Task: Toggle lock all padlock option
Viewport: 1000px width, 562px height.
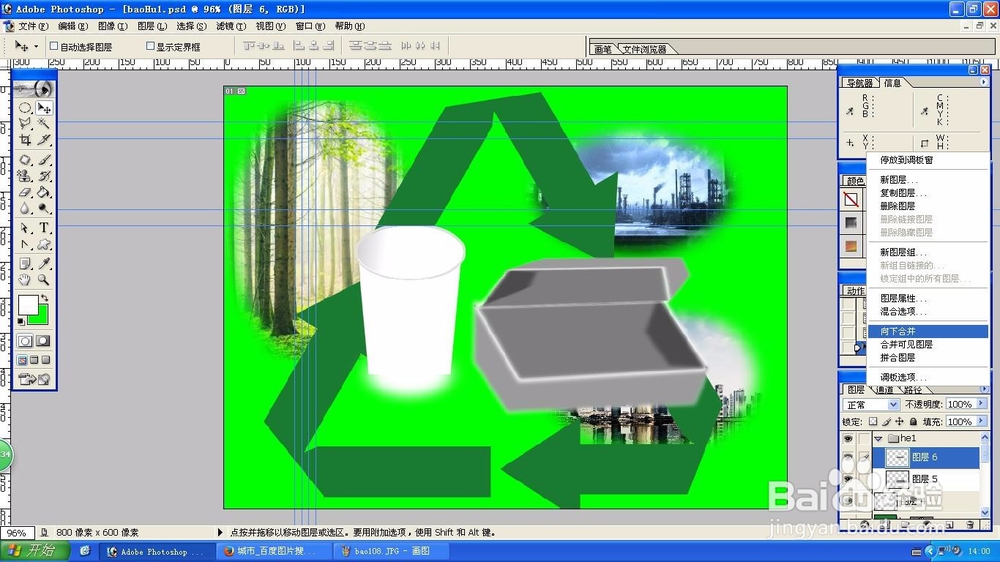Action: pyautogui.click(x=913, y=422)
